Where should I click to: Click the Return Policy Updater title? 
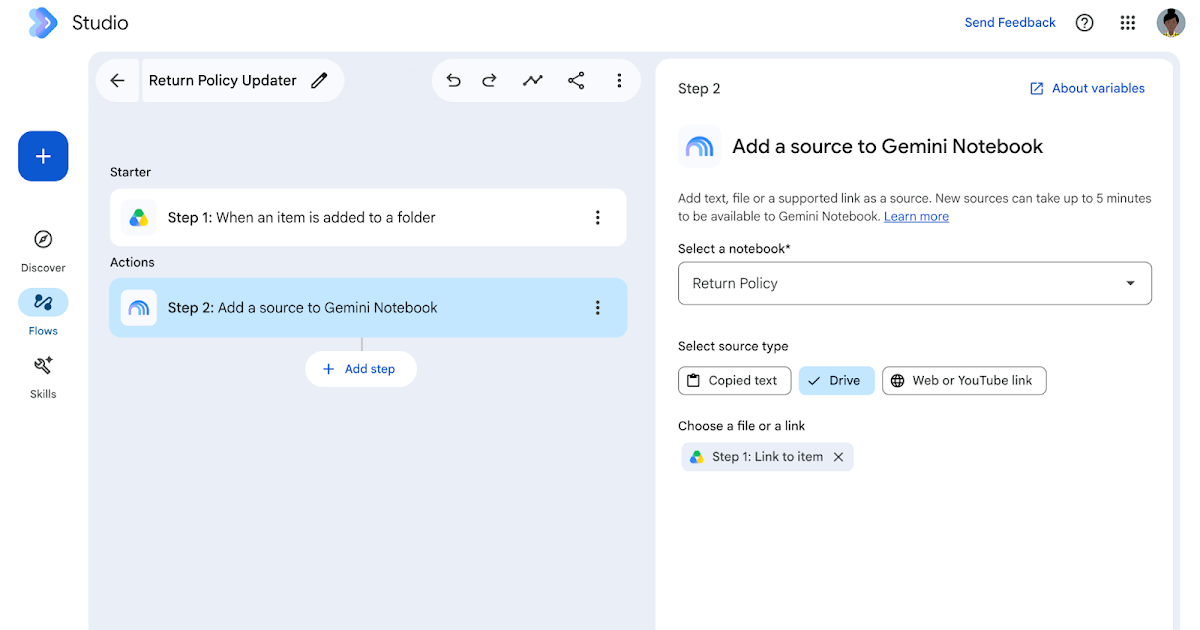pos(223,81)
